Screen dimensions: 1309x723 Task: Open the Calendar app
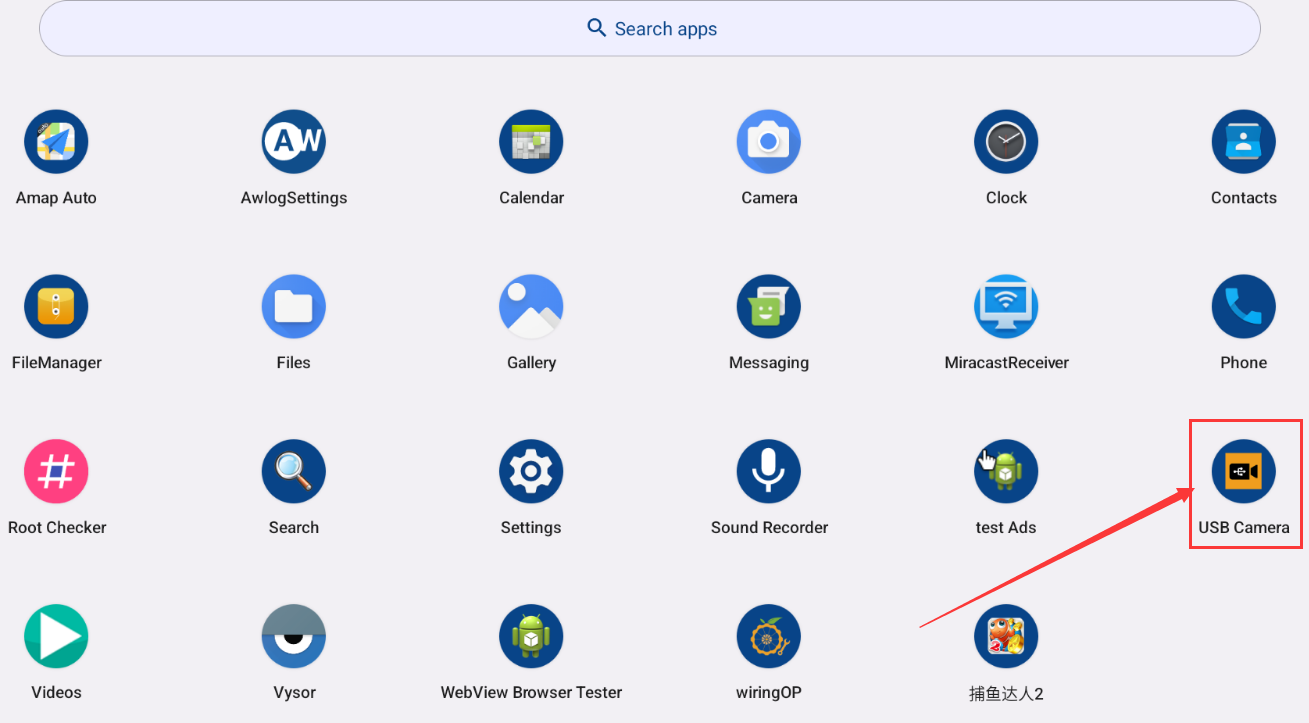[x=531, y=142]
